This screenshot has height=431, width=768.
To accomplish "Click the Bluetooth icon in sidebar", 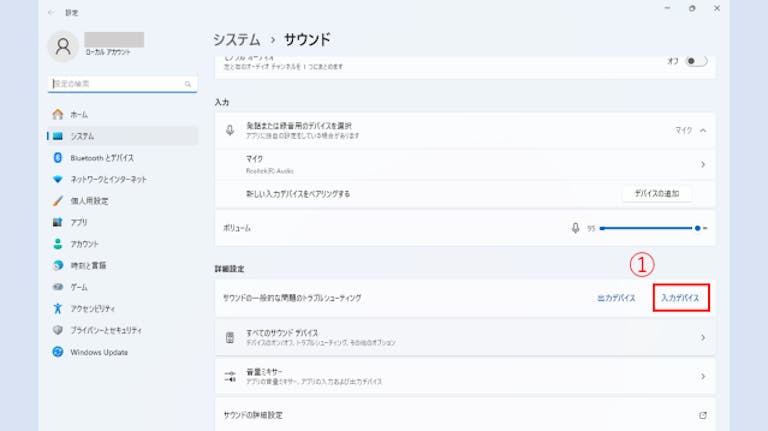I will (58, 158).
